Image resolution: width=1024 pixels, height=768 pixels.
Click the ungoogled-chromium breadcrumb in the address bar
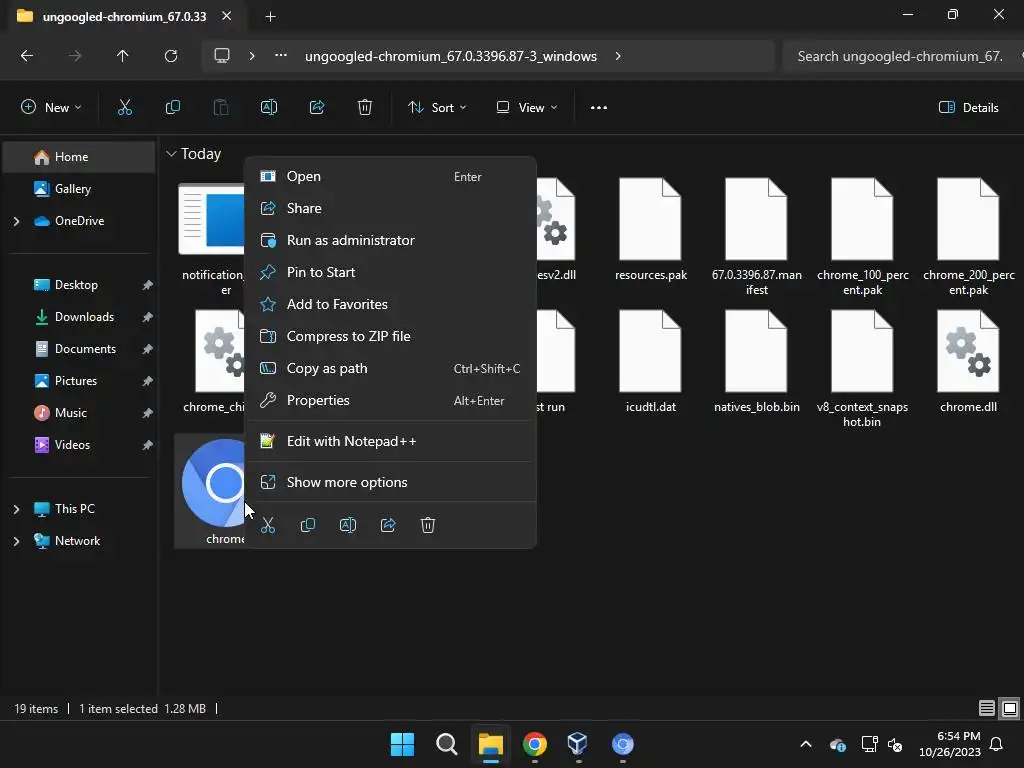451,56
